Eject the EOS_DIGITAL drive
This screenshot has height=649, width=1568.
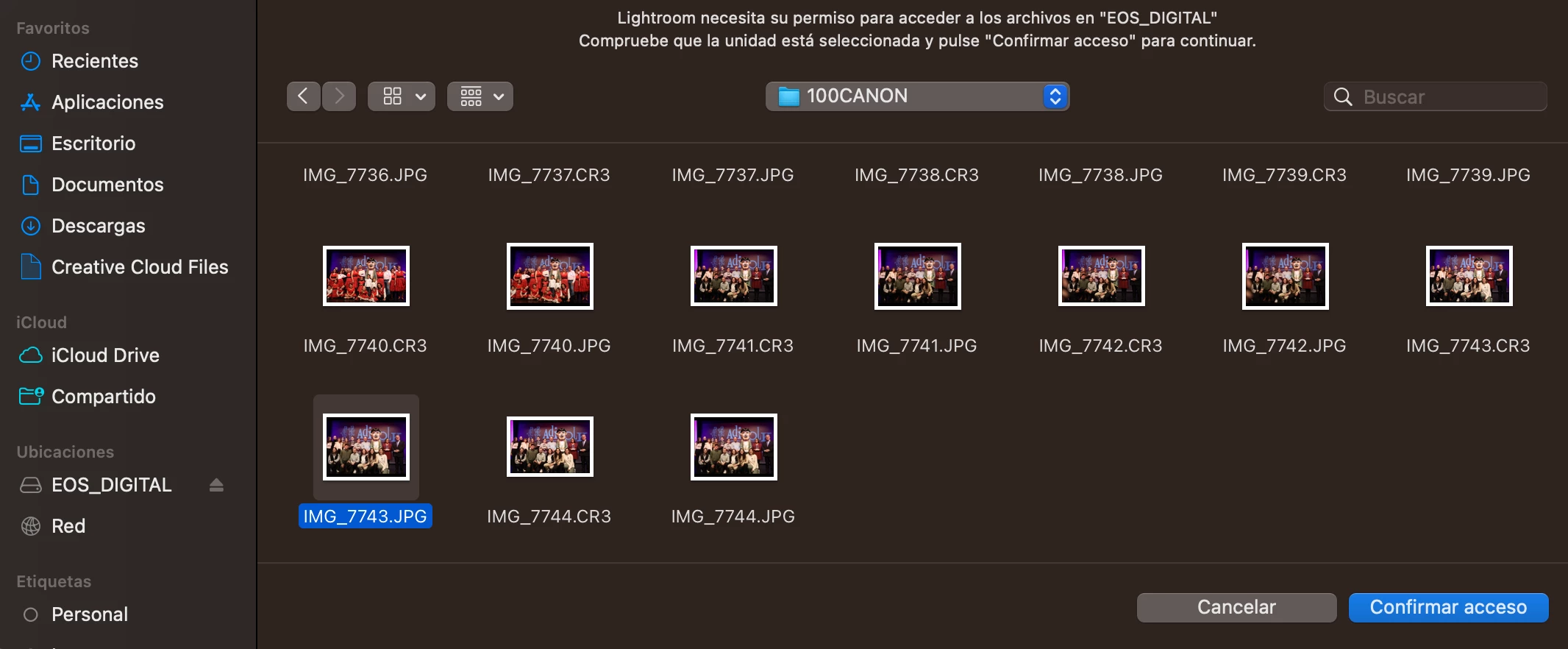pos(216,485)
